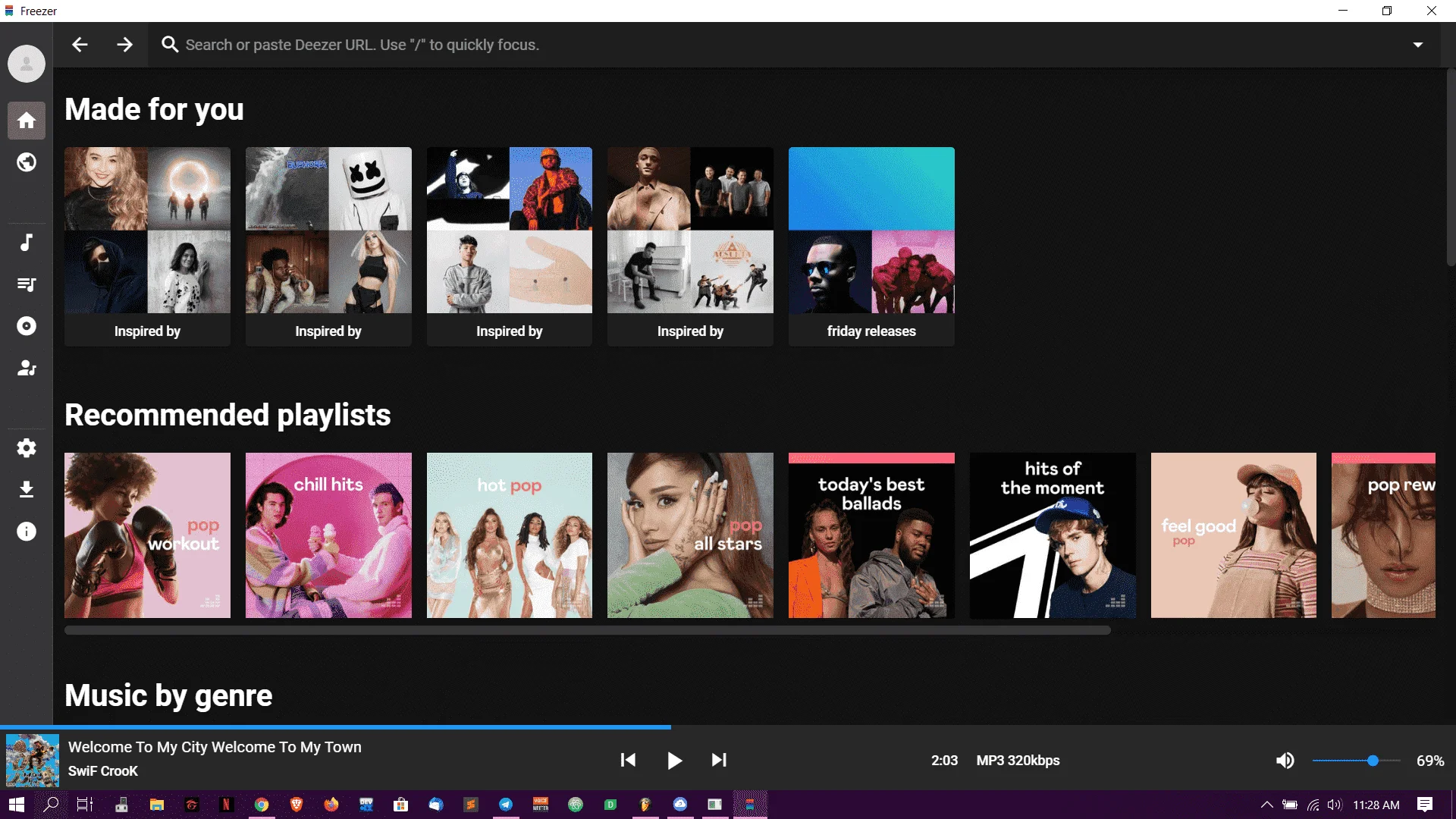Image resolution: width=1456 pixels, height=819 pixels.
Task: Click the taskbar clock showing 11:28 AM
Action: point(1376,805)
